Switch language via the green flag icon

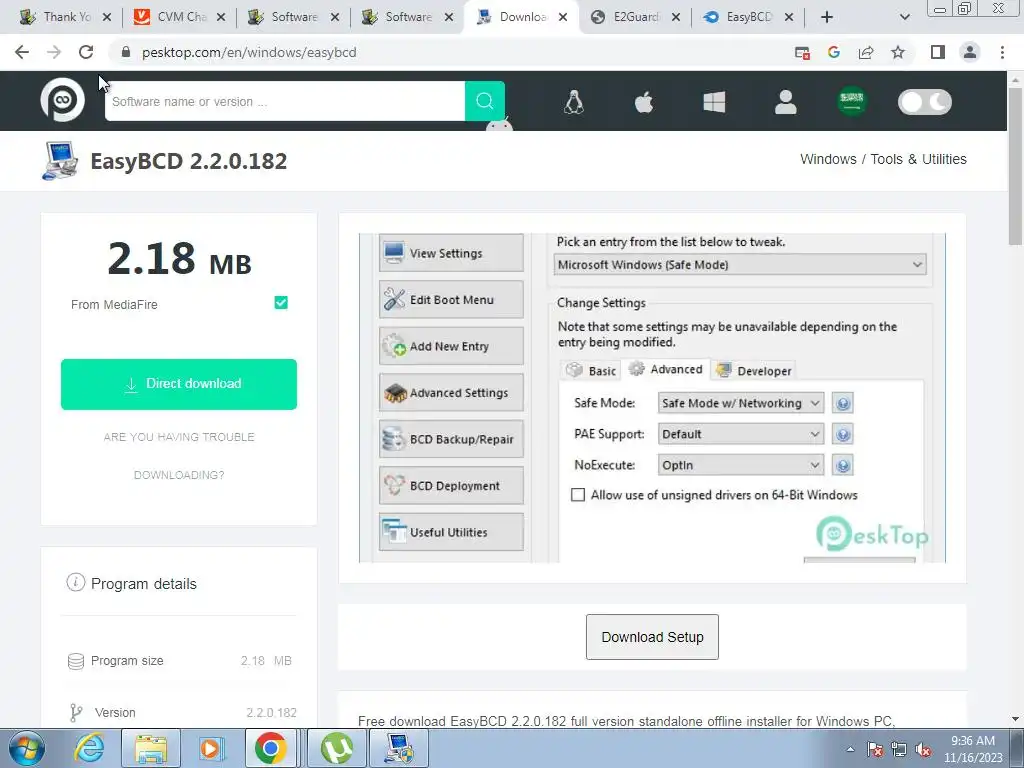pyautogui.click(x=852, y=101)
